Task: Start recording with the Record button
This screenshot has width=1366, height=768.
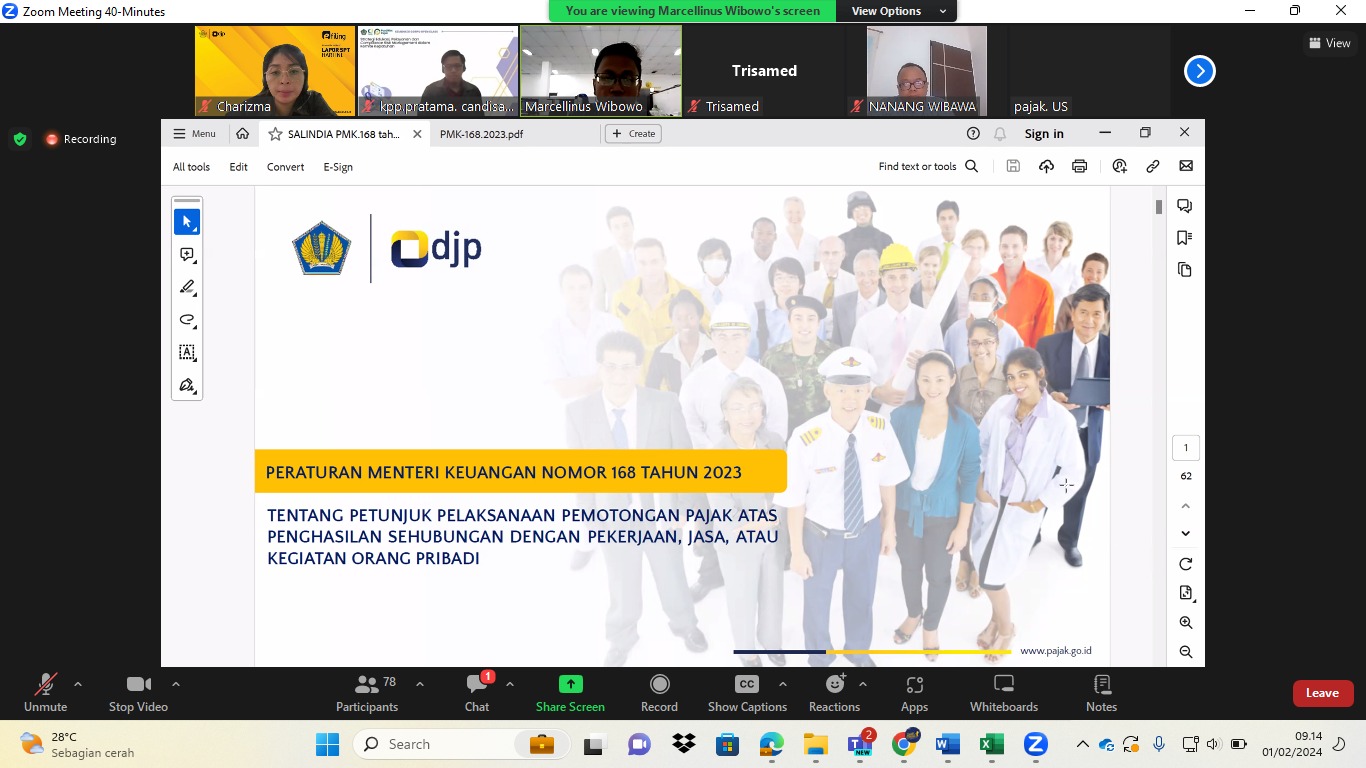Action: (659, 693)
